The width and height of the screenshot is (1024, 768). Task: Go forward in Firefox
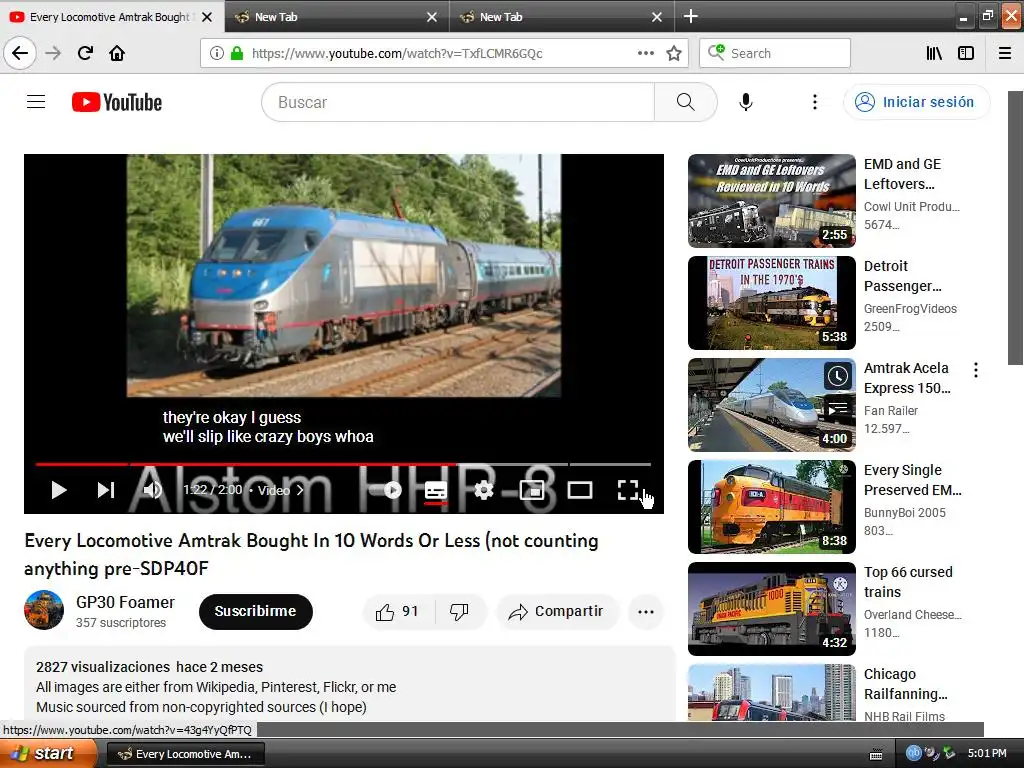tap(53, 53)
